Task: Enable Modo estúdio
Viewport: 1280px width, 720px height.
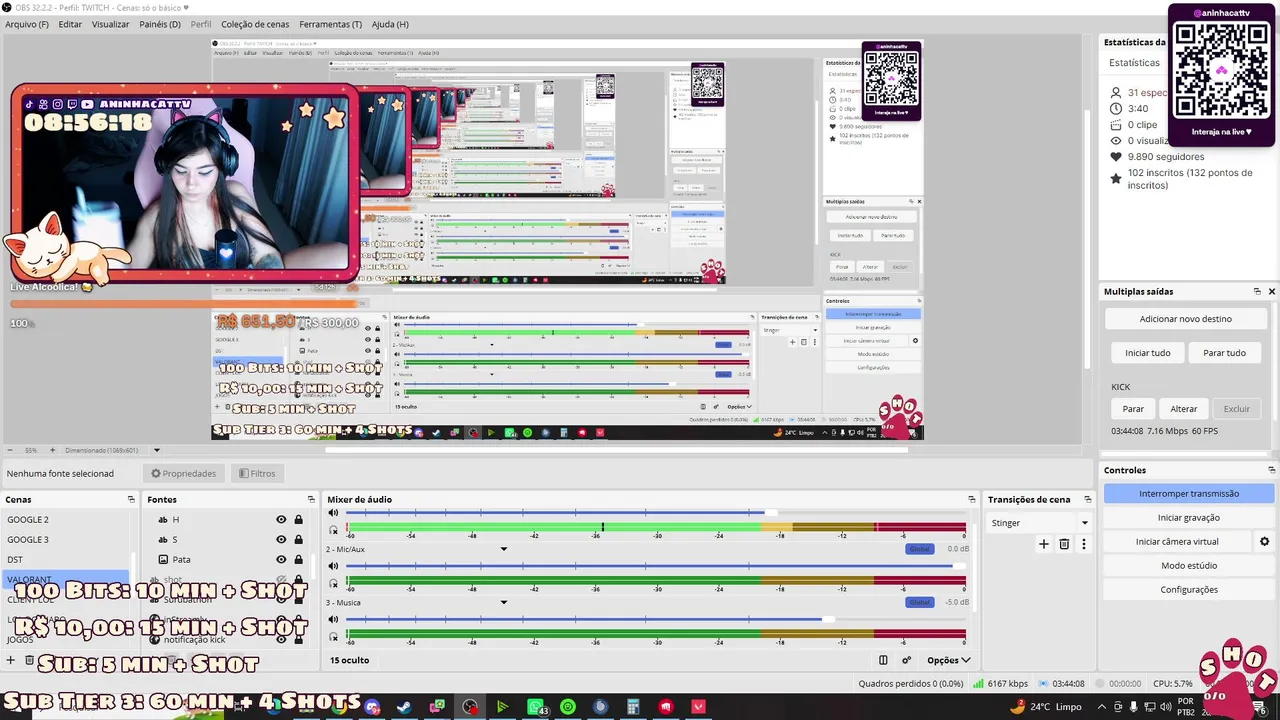Action: 1189,565
